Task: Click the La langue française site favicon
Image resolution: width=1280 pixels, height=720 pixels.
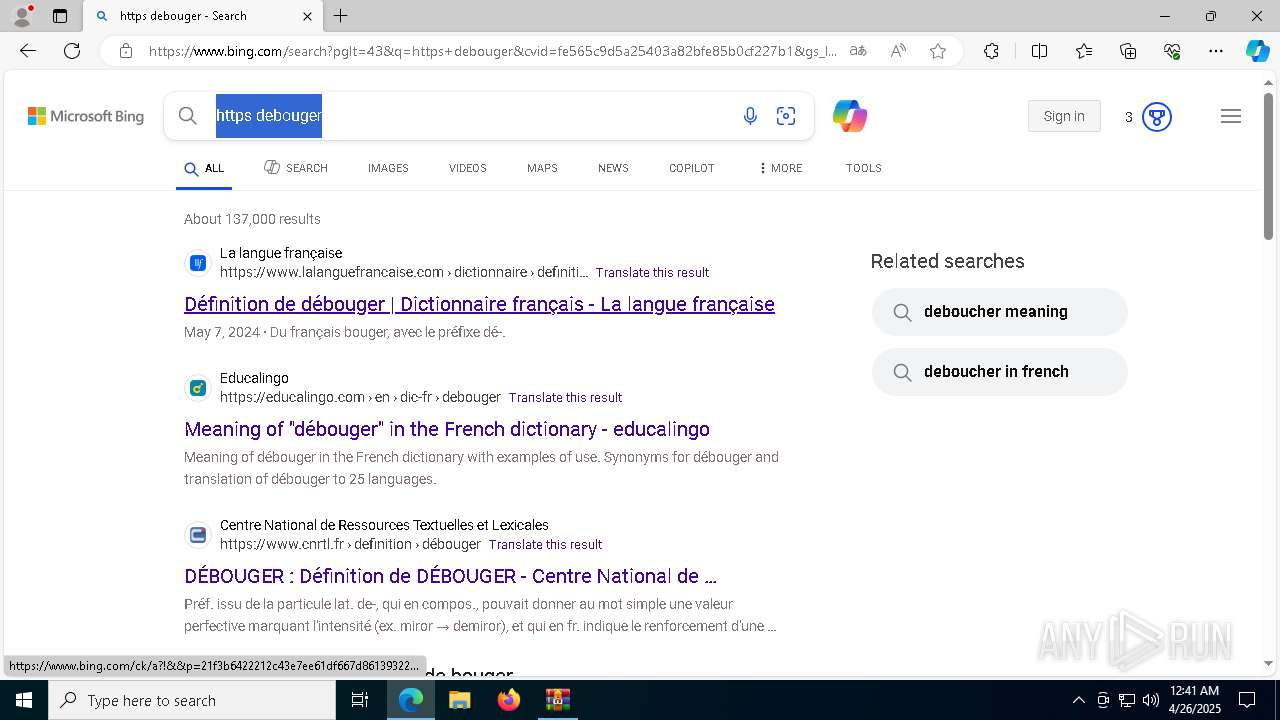Action: coord(198,263)
